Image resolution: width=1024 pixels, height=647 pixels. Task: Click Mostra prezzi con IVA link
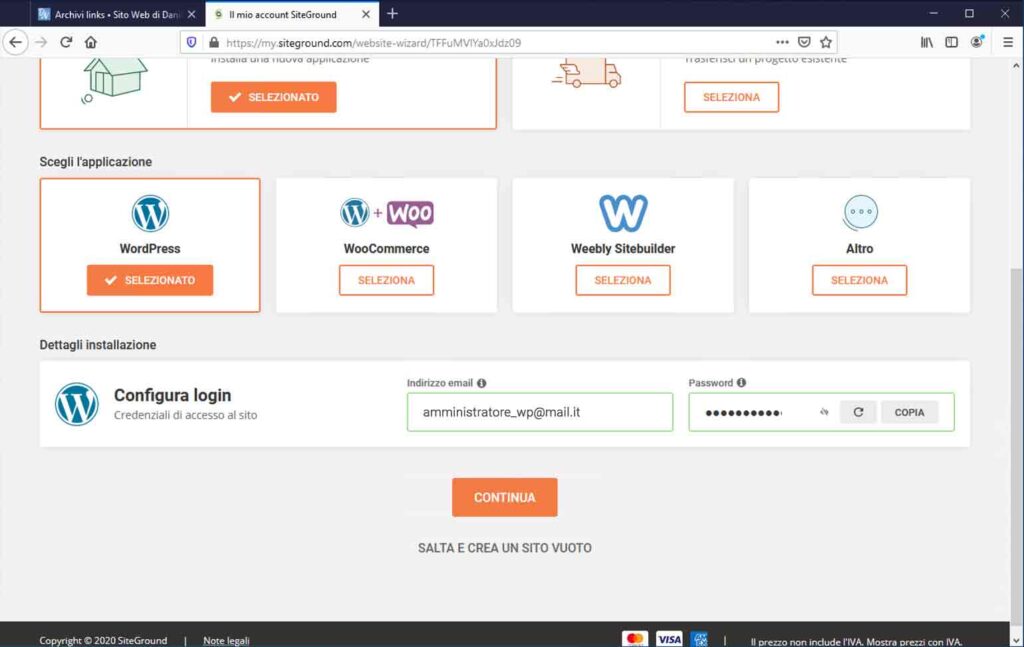point(914,642)
